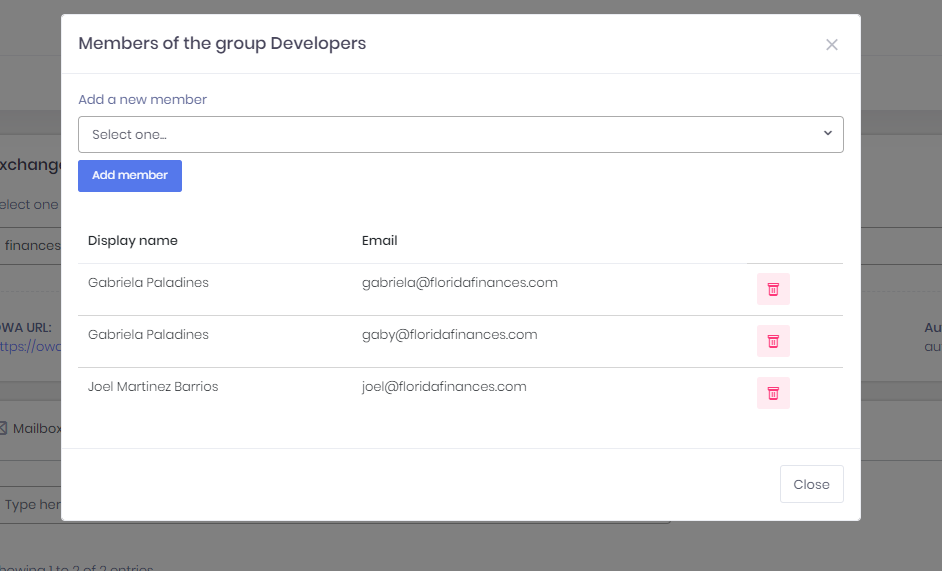The image size is (942, 571).
Task: Open the OWA URL link in the background
Action: [30, 347]
